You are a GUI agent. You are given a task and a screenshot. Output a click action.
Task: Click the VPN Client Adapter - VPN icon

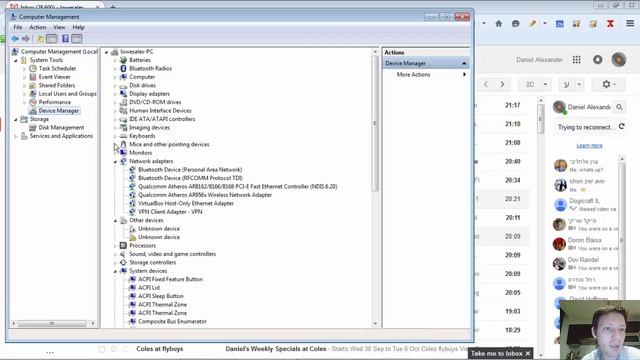pos(132,212)
